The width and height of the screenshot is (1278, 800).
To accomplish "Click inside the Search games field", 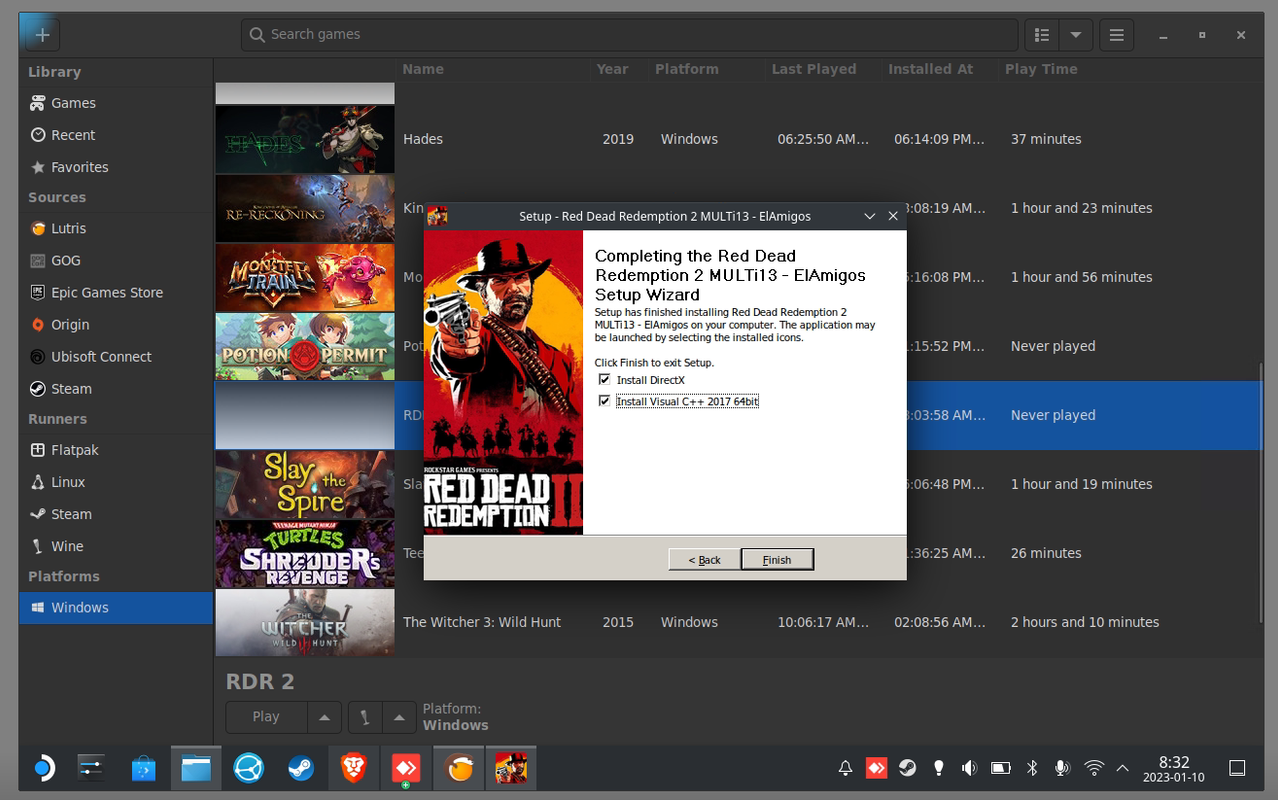I will (x=629, y=34).
